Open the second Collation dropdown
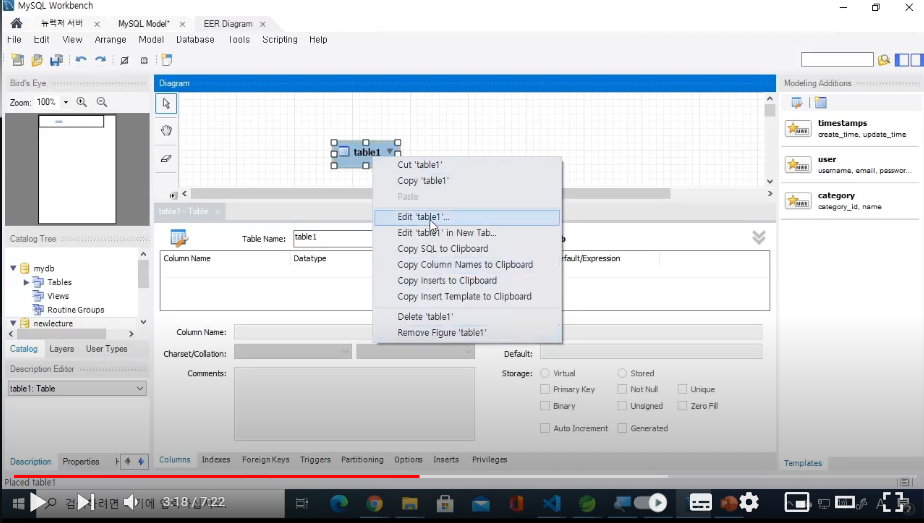This screenshot has height=523, width=924. (x=415, y=352)
